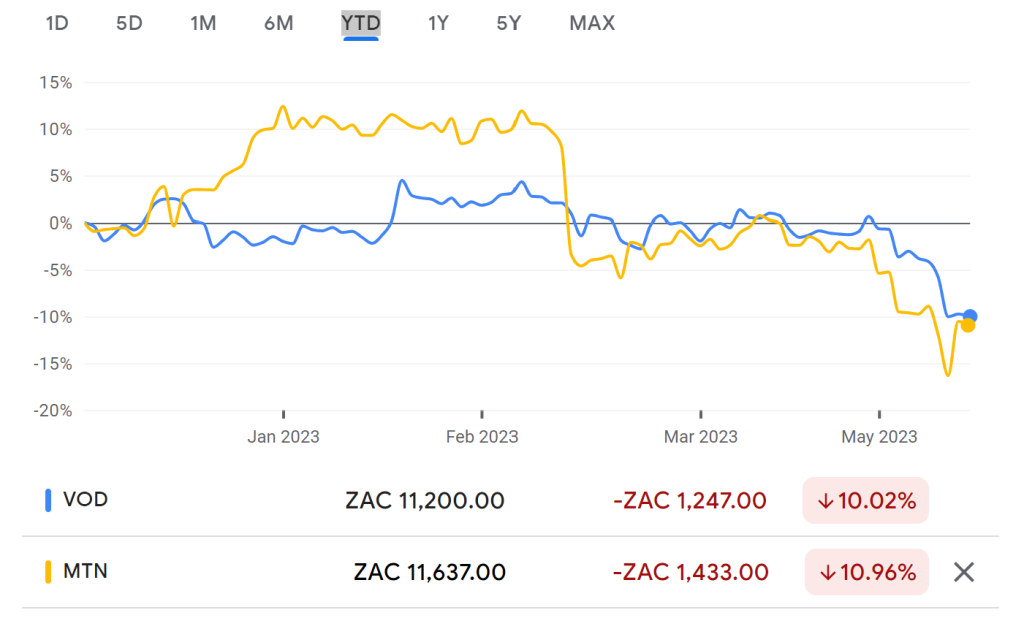Click the yellow MTN color indicator

point(48,572)
